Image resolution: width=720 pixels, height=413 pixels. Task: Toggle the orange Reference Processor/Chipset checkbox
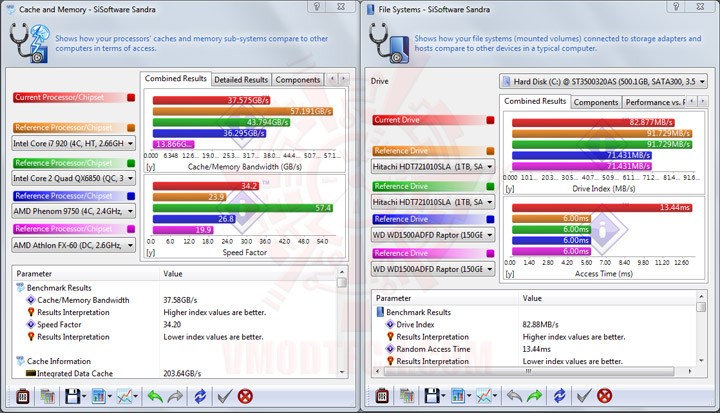131,128
